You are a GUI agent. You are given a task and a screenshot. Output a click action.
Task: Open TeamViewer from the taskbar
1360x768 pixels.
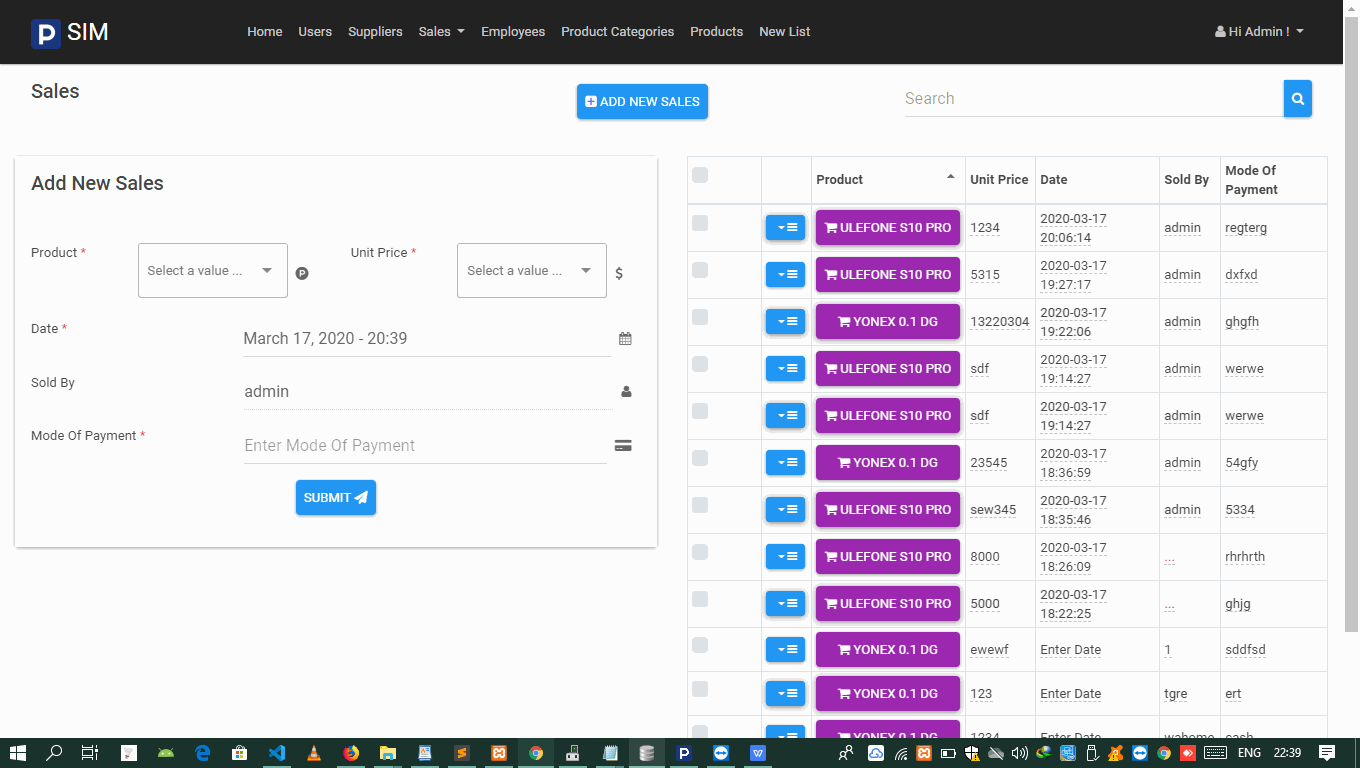click(721, 753)
